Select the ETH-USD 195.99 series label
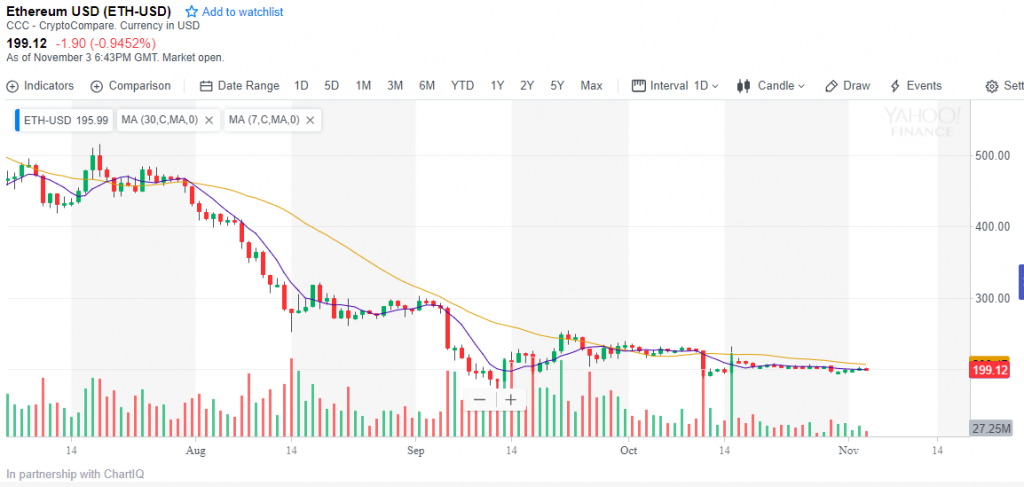Viewport: 1024px width, 487px height. (x=64, y=120)
